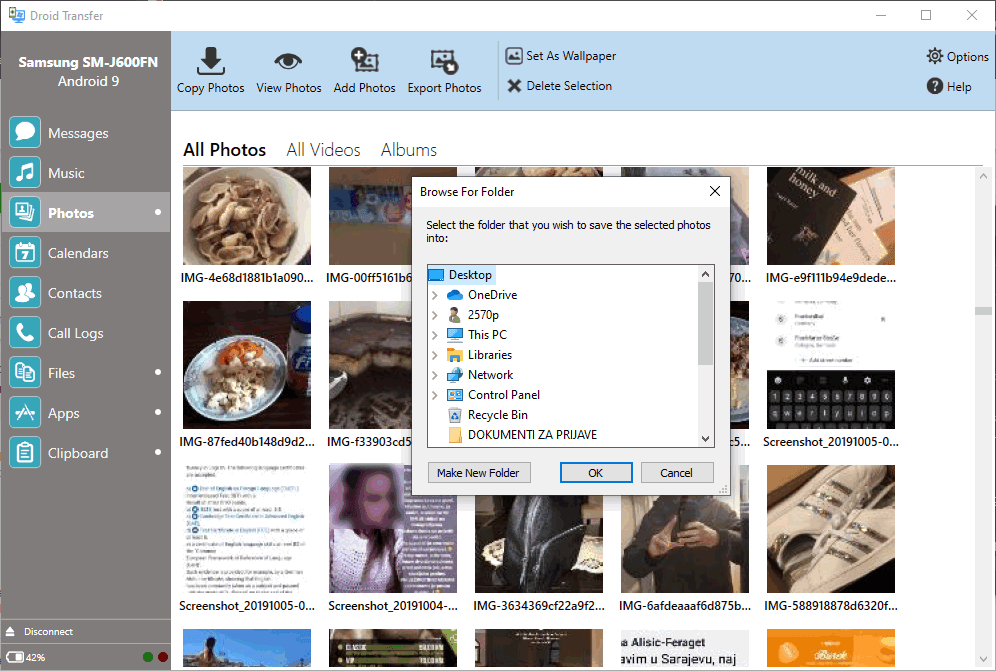Click the Delete Selection X icon

[514, 86]
